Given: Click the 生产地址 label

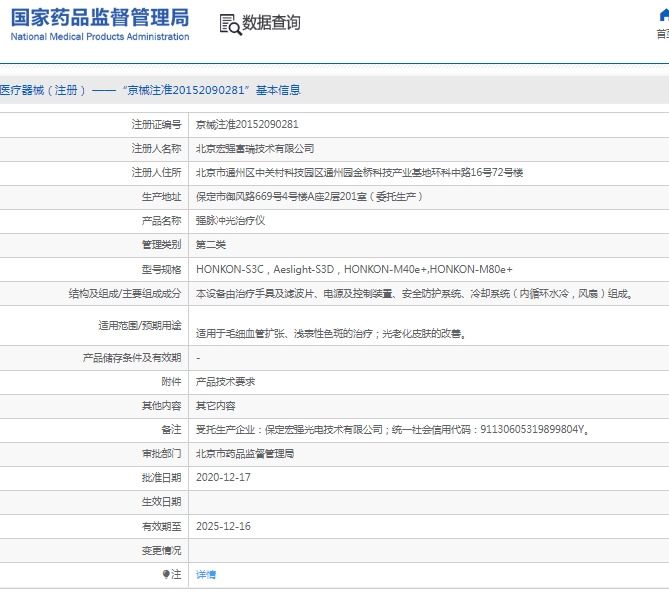Looking at the screenshot, I should click(x=162, y=196).
